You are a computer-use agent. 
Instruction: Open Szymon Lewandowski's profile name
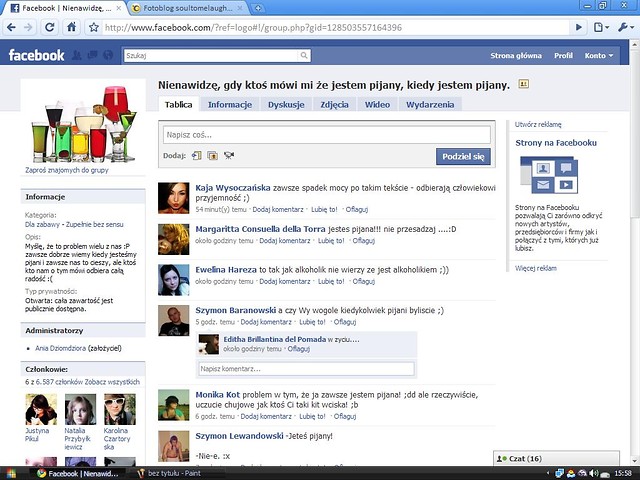(x=239, y=436)
